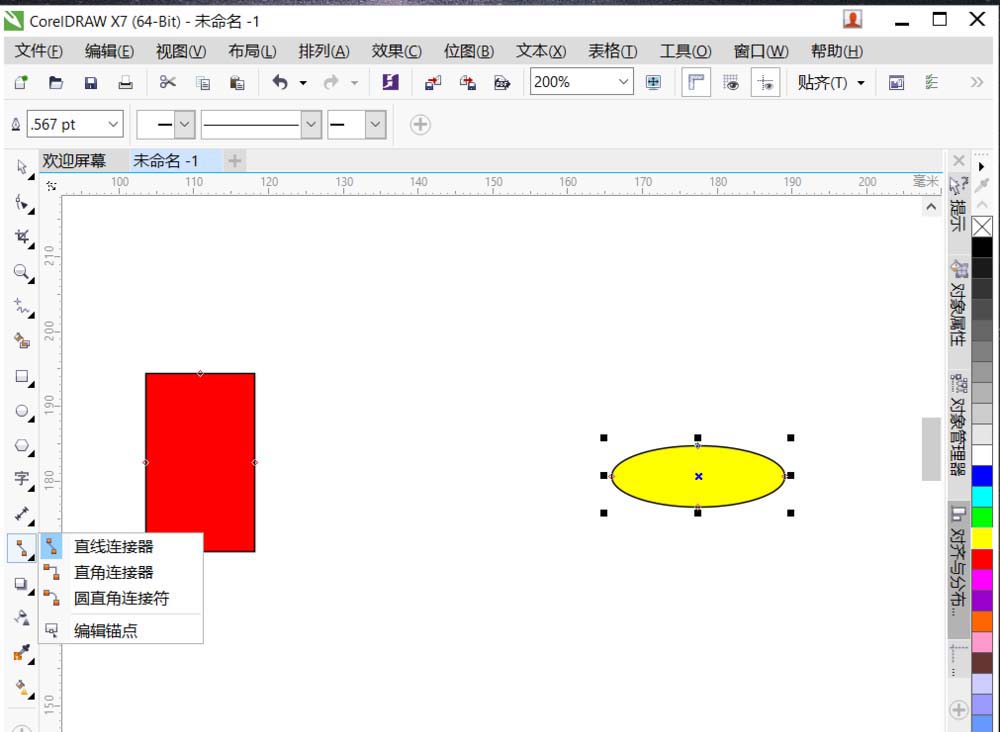Open the outline width .567 pt dropdown
Viewport: 1000px width, 732px height.
tap(114, 124)
